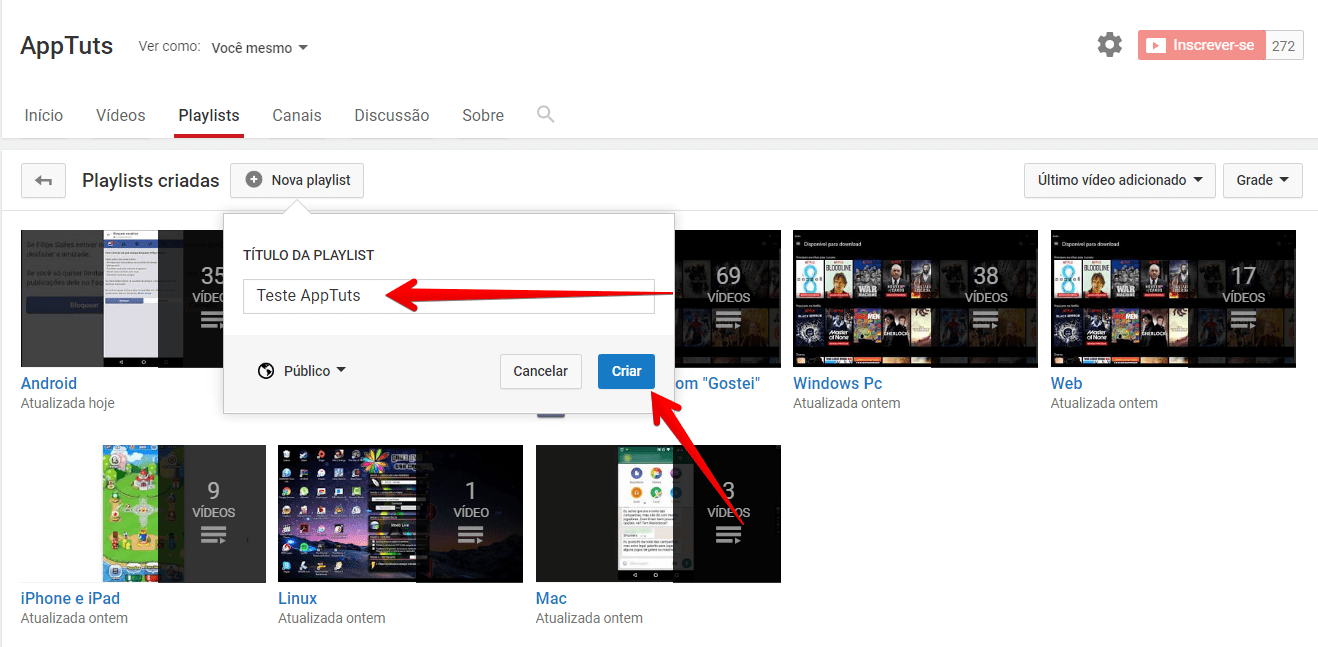1318x647 pixels.
Task: Click Atualizada ontem under iPhone e iPad
Action: 74,618
